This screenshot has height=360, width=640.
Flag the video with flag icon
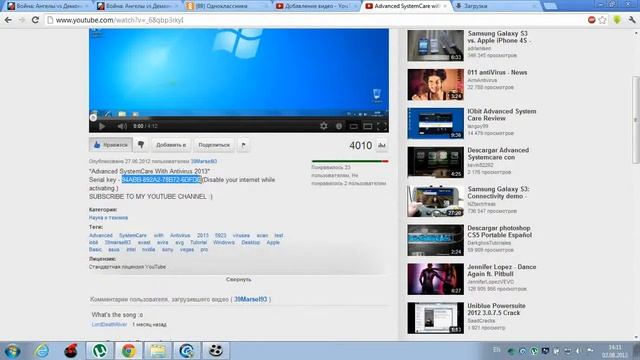click(243, 145)
